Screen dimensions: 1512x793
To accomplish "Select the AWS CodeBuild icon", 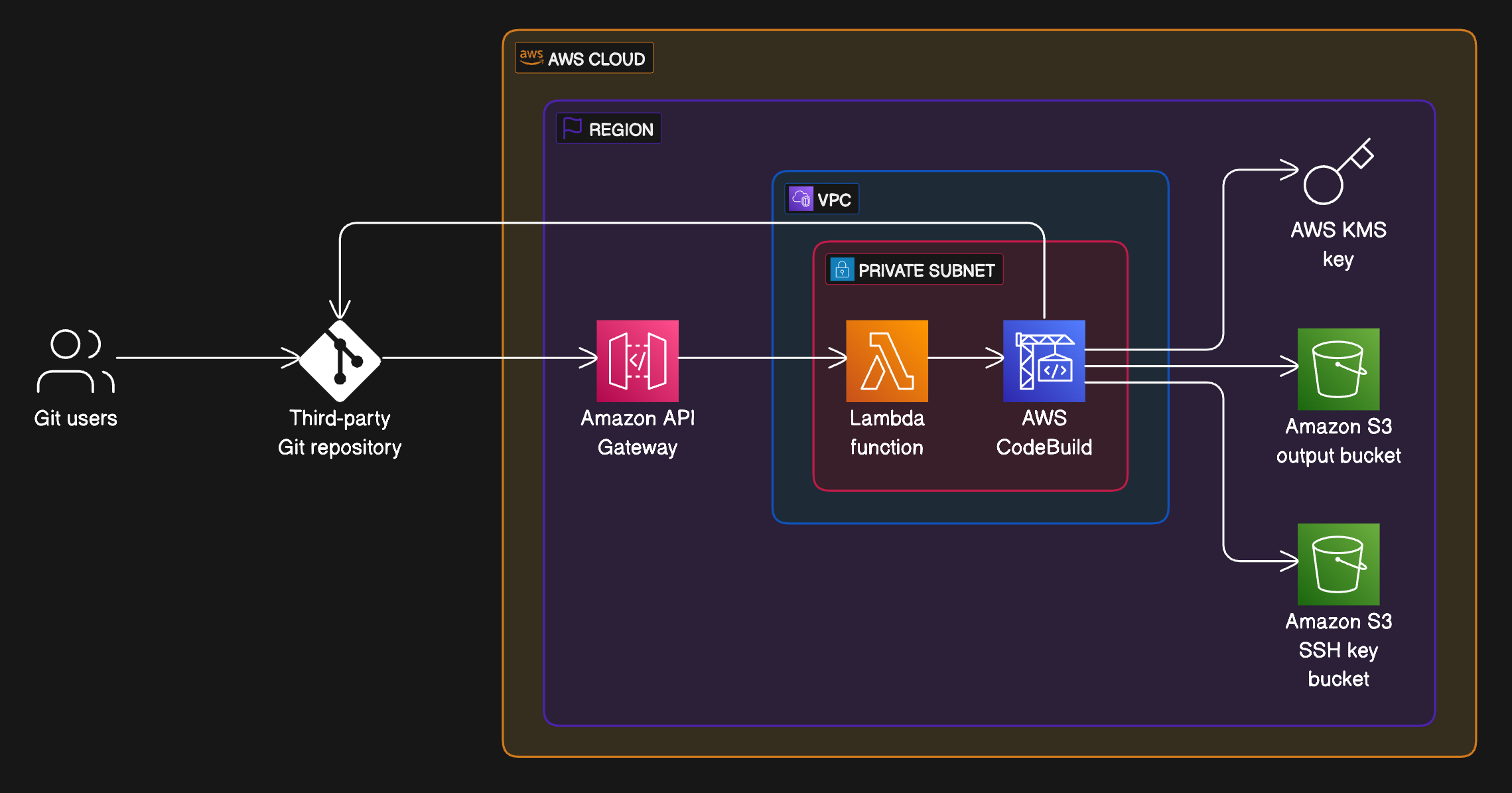I will tap(1044, 362).
